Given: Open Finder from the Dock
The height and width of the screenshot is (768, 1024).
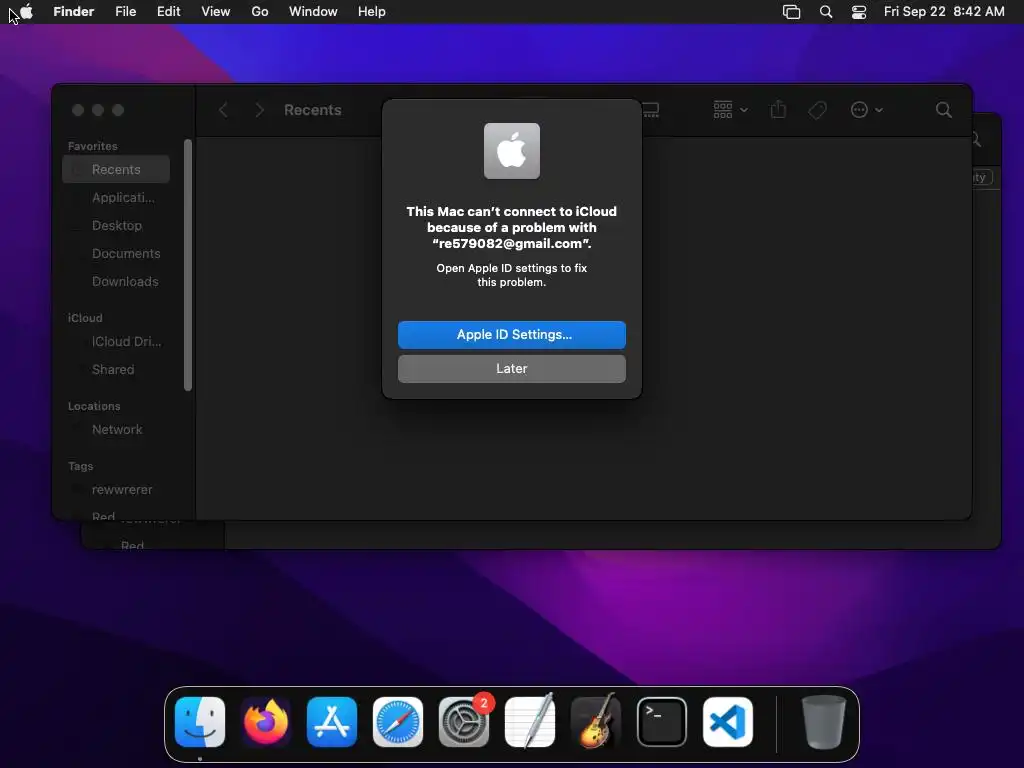Looking at the screenshot, I should 200,722.
